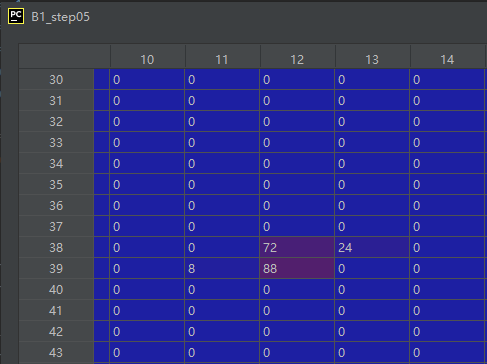This screenshot has width=487, height=364.
Task: Select row header 33
Action: (56, 143)
